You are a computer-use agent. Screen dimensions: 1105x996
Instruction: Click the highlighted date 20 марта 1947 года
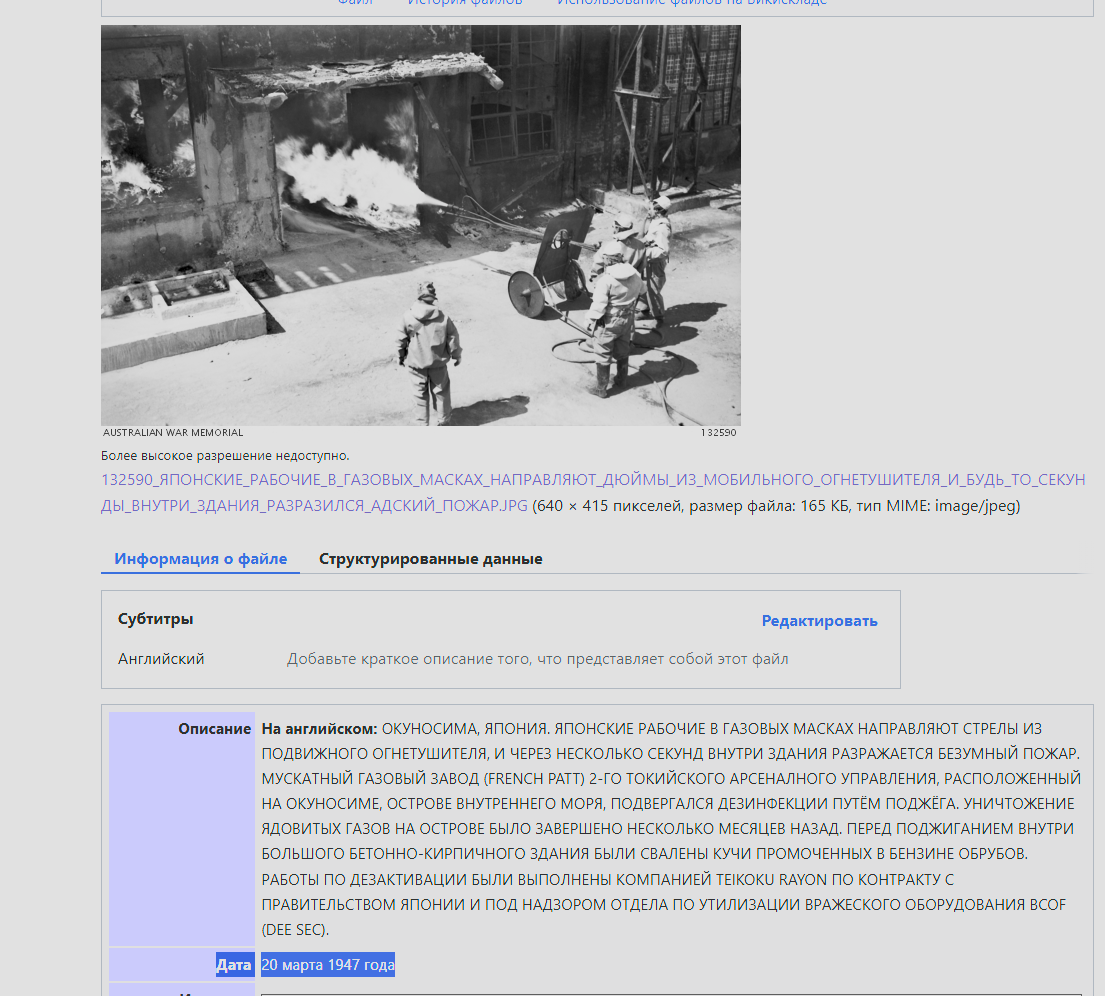coord(328,965)
